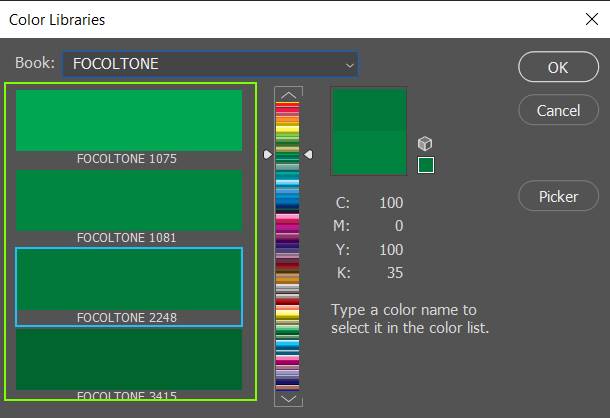Choose the FOCOLTONE 1081 swatch
This screenshot has height=418, width=610.
pyautogui.click(x=129, y=200)
